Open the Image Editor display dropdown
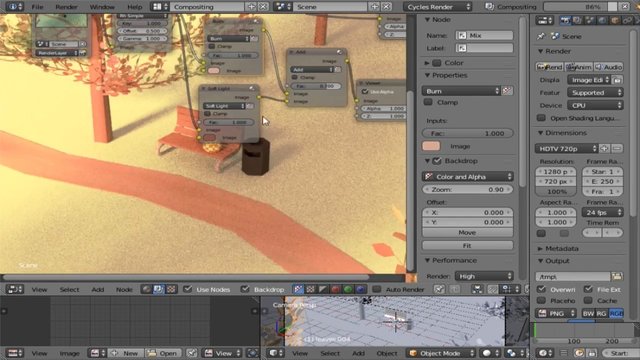Image resolution: width=640 pixels, height=360 pixels. coord(589,80)
